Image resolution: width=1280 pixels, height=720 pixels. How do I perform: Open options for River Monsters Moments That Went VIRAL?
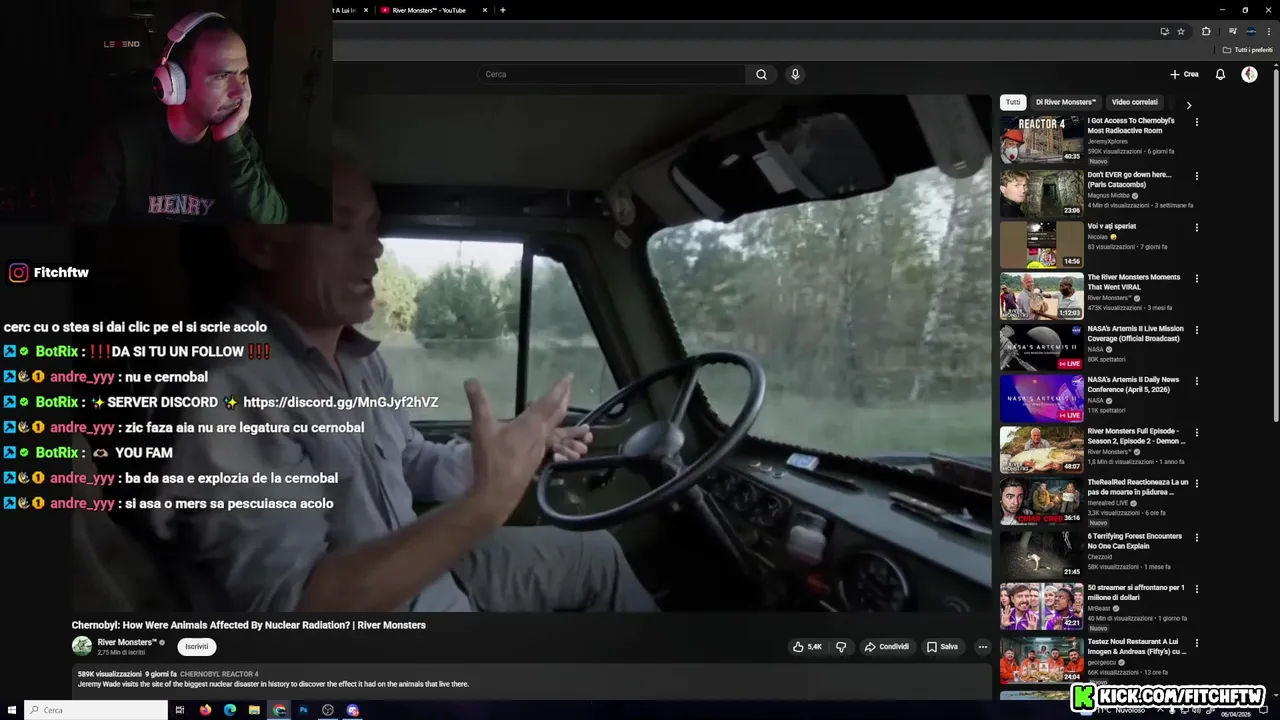click(1197, 279)
